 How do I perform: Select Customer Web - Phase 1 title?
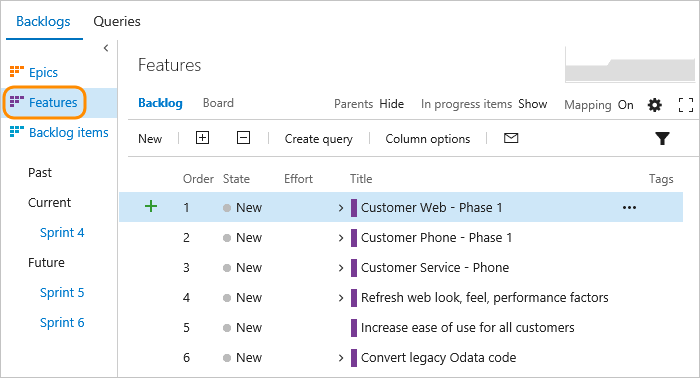pyautogui.click(x=432, y=208)
